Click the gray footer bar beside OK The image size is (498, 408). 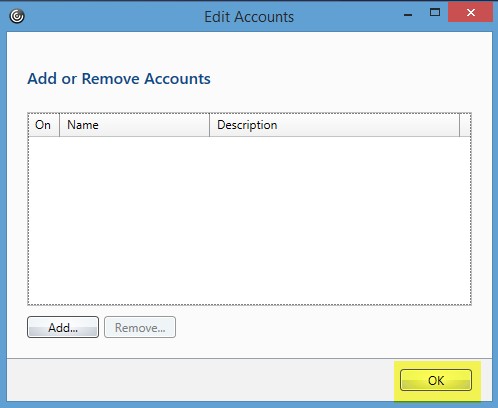200,380
